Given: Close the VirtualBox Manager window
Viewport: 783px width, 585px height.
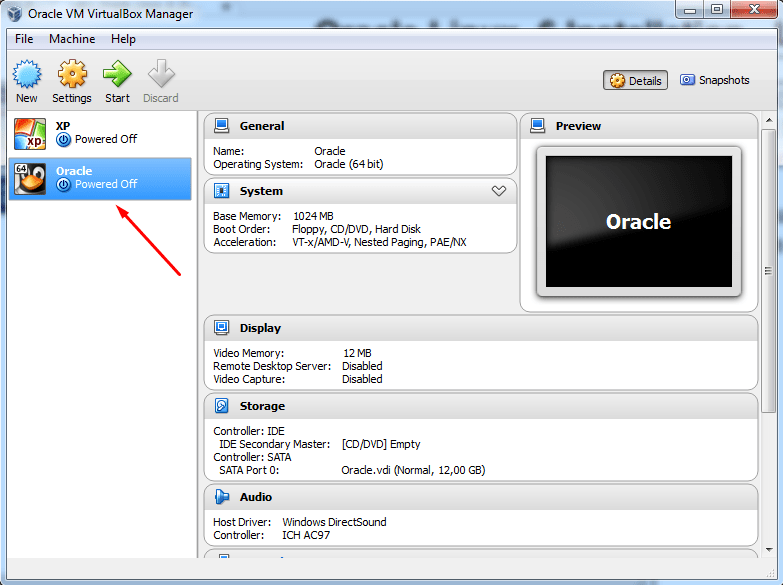Looking at the screenshot, I should 754,9.
